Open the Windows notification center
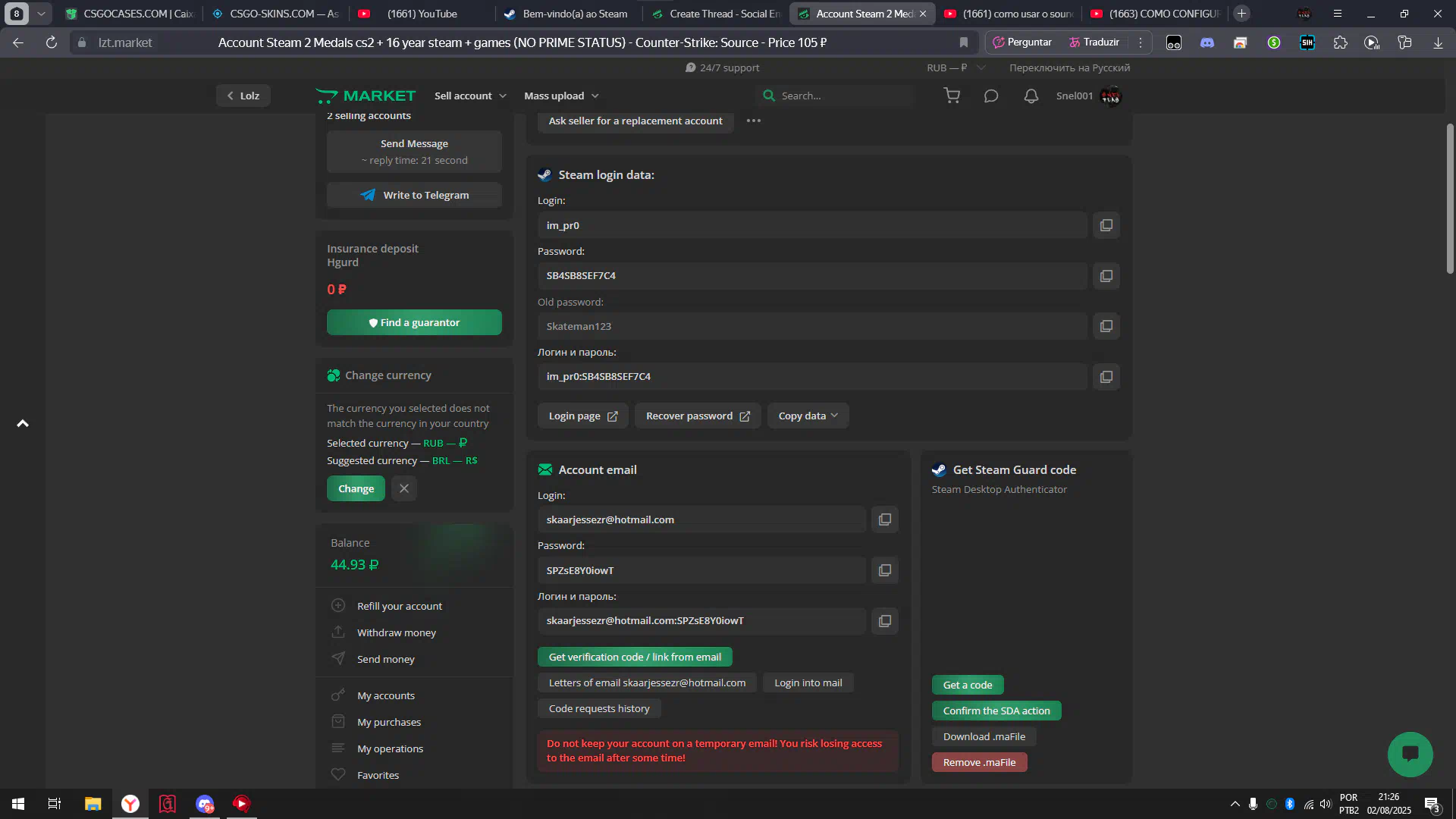 pos(1432,805)
